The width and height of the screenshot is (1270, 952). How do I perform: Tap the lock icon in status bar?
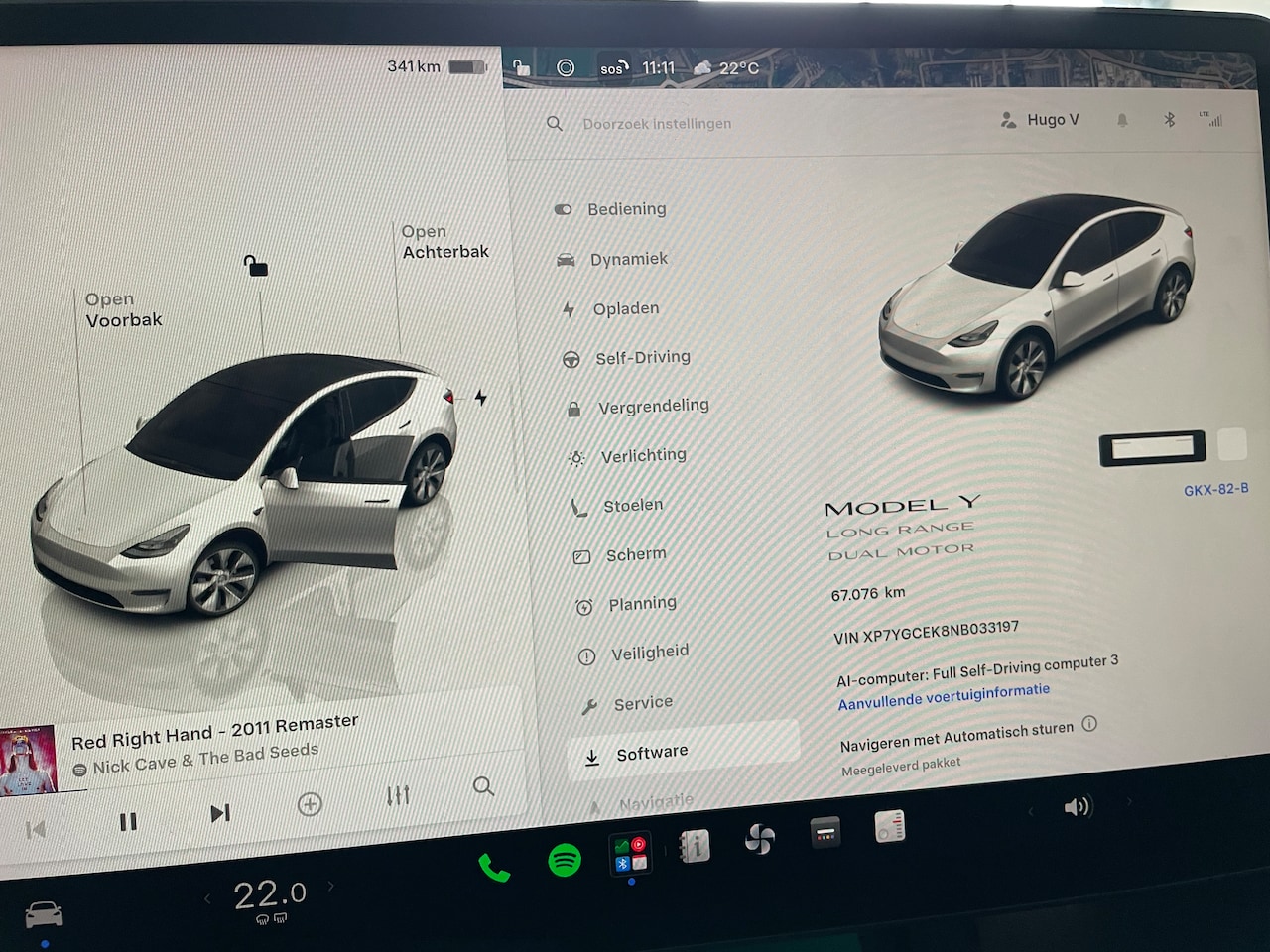(521, 67)
